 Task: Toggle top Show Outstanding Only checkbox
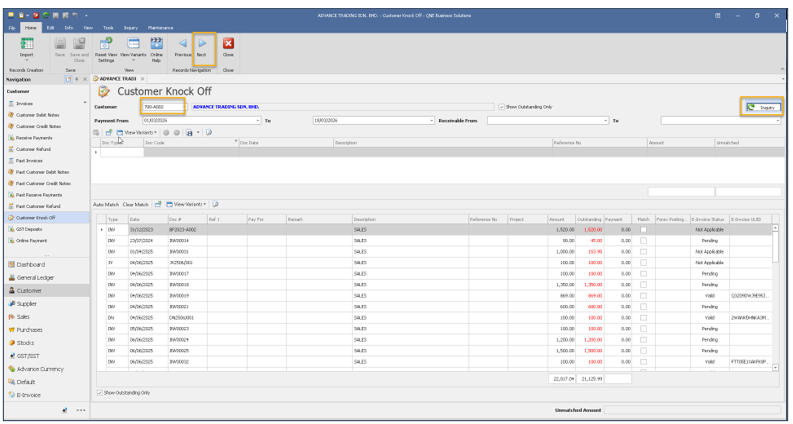[501, 105]
